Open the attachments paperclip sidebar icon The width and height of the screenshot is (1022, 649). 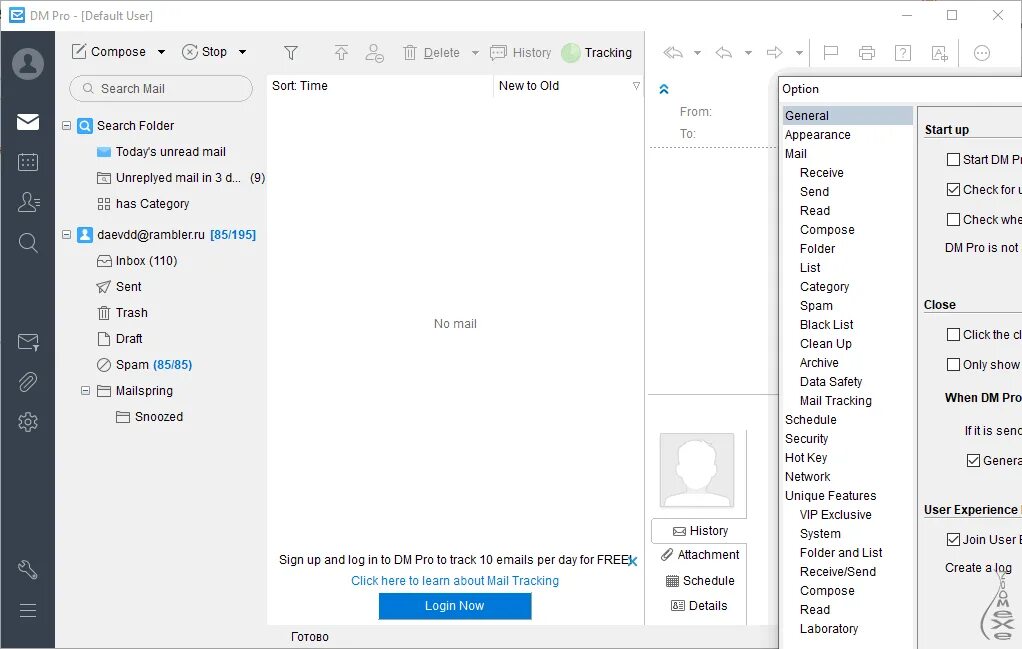(x=28, y=382)
